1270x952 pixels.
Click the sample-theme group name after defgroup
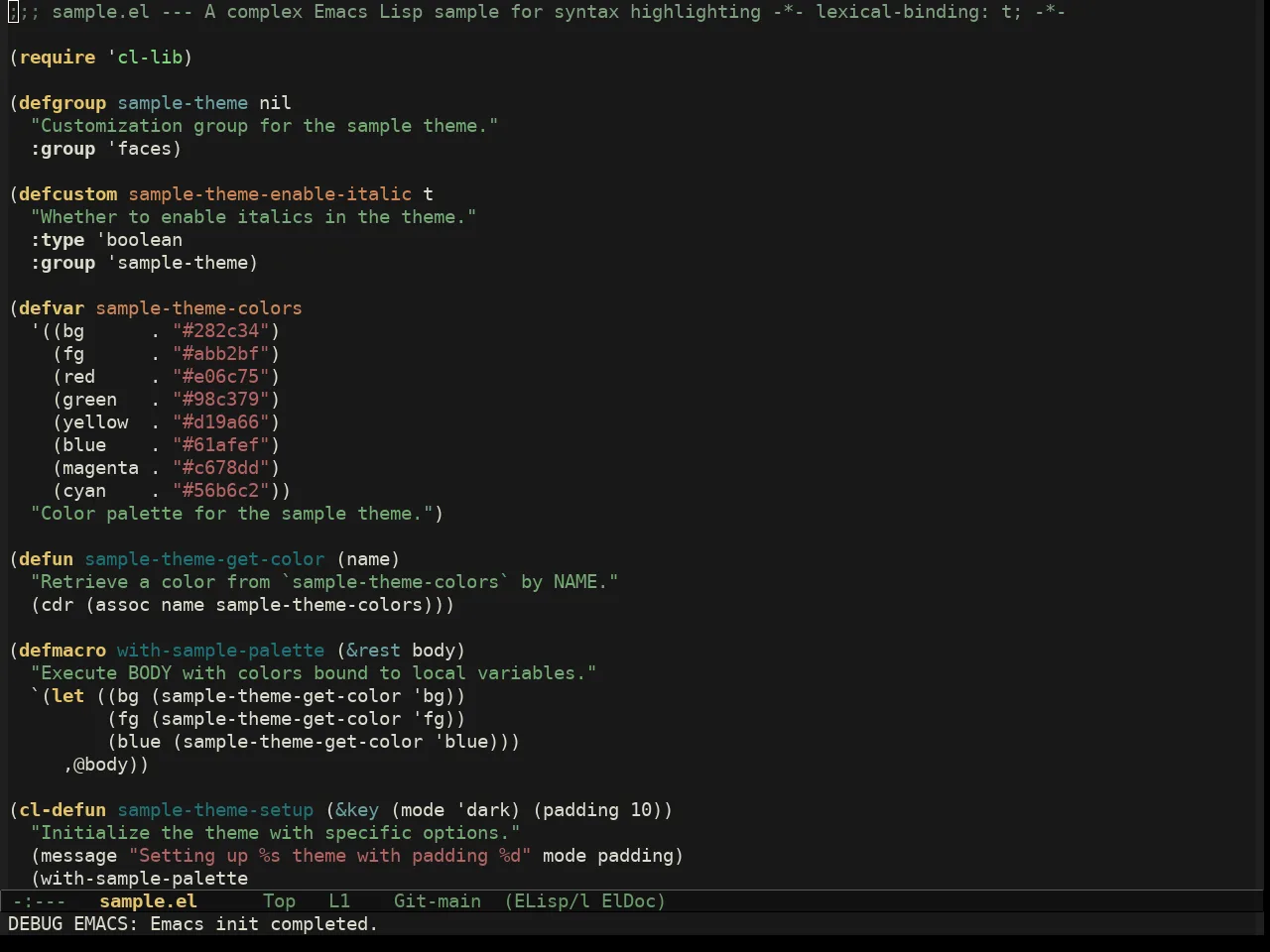coord(183,102)
